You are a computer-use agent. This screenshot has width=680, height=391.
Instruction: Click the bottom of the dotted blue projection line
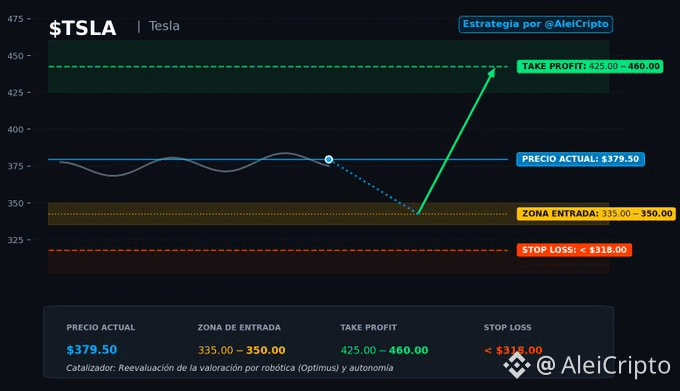tap(417, 213)
